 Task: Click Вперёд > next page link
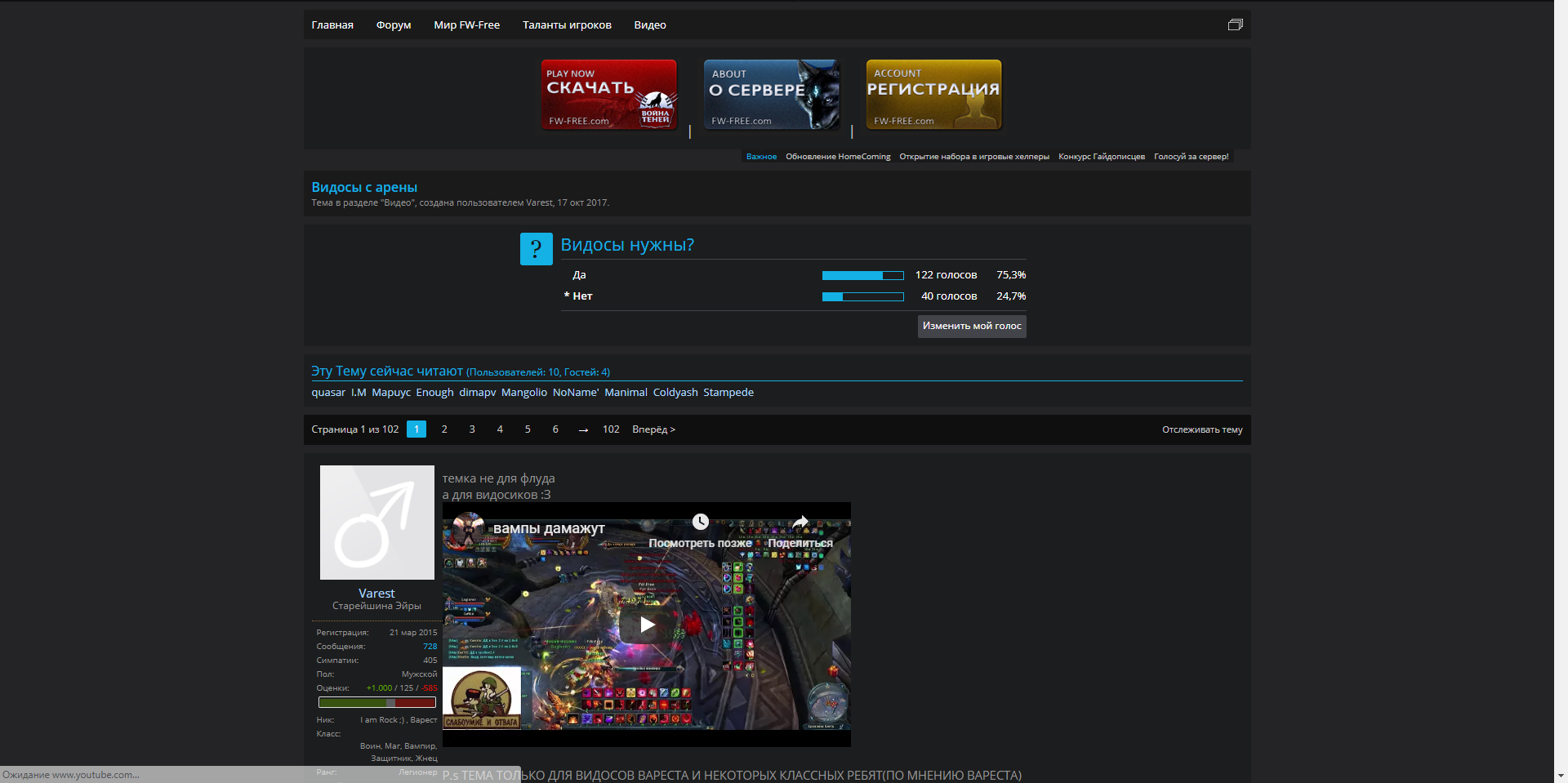click(653, 429)
